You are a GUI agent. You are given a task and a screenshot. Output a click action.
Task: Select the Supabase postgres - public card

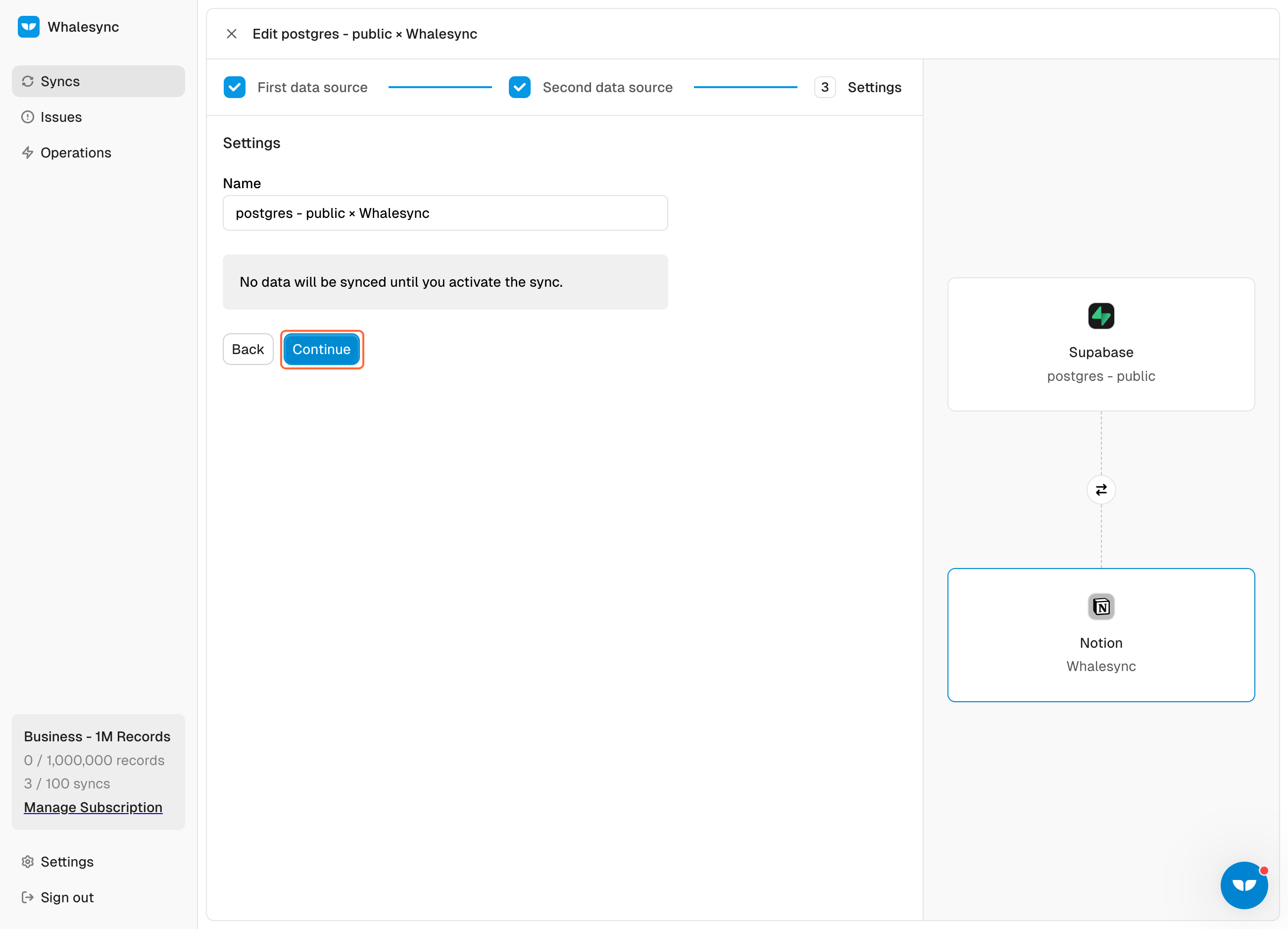pyautogui.click(x=1100, y=344)
